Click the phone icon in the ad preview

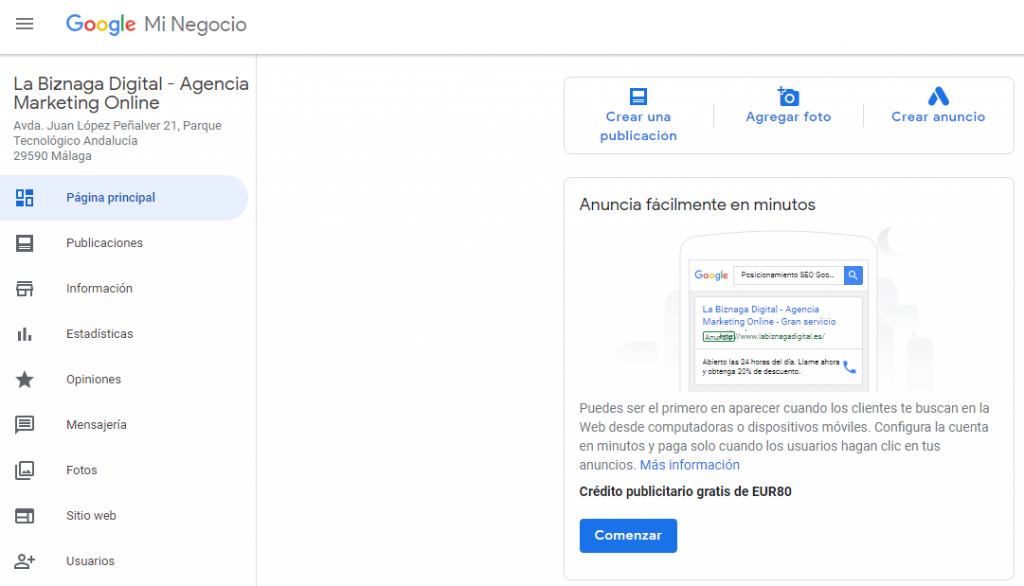[849, 367]
